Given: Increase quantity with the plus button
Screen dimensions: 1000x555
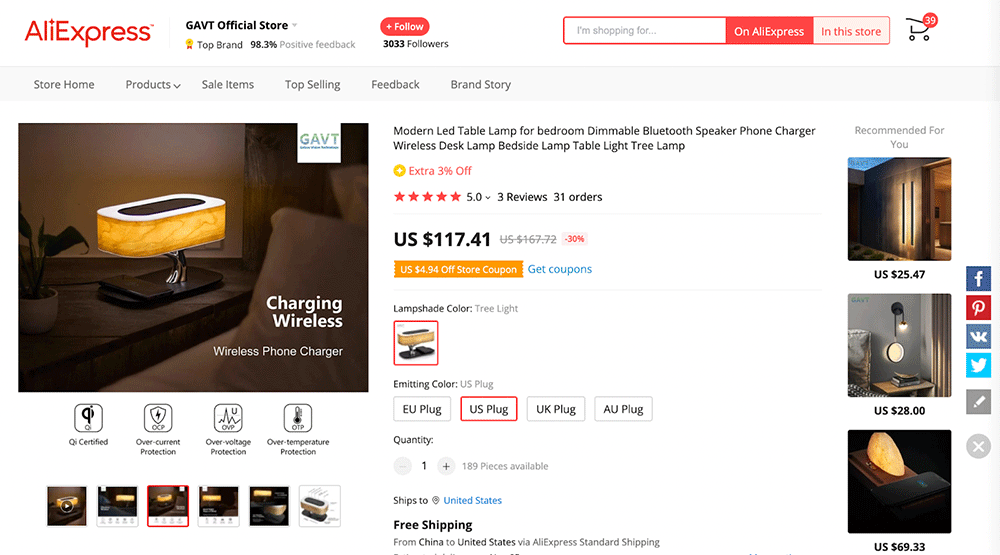Looking at the screenshot, I should (x=445, y=466).
